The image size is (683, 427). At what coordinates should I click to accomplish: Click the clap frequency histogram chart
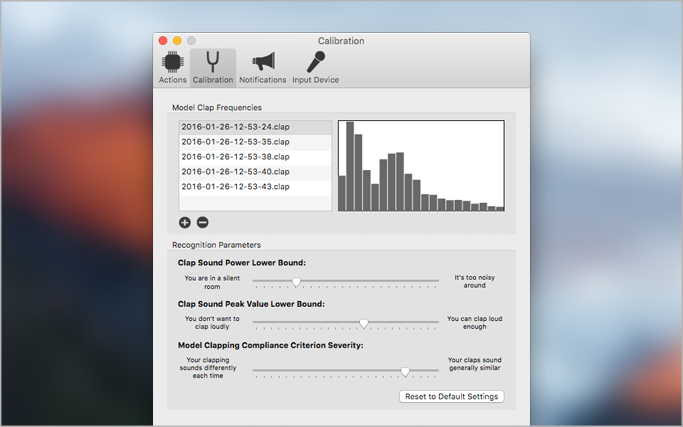click(x=421, y=166)
